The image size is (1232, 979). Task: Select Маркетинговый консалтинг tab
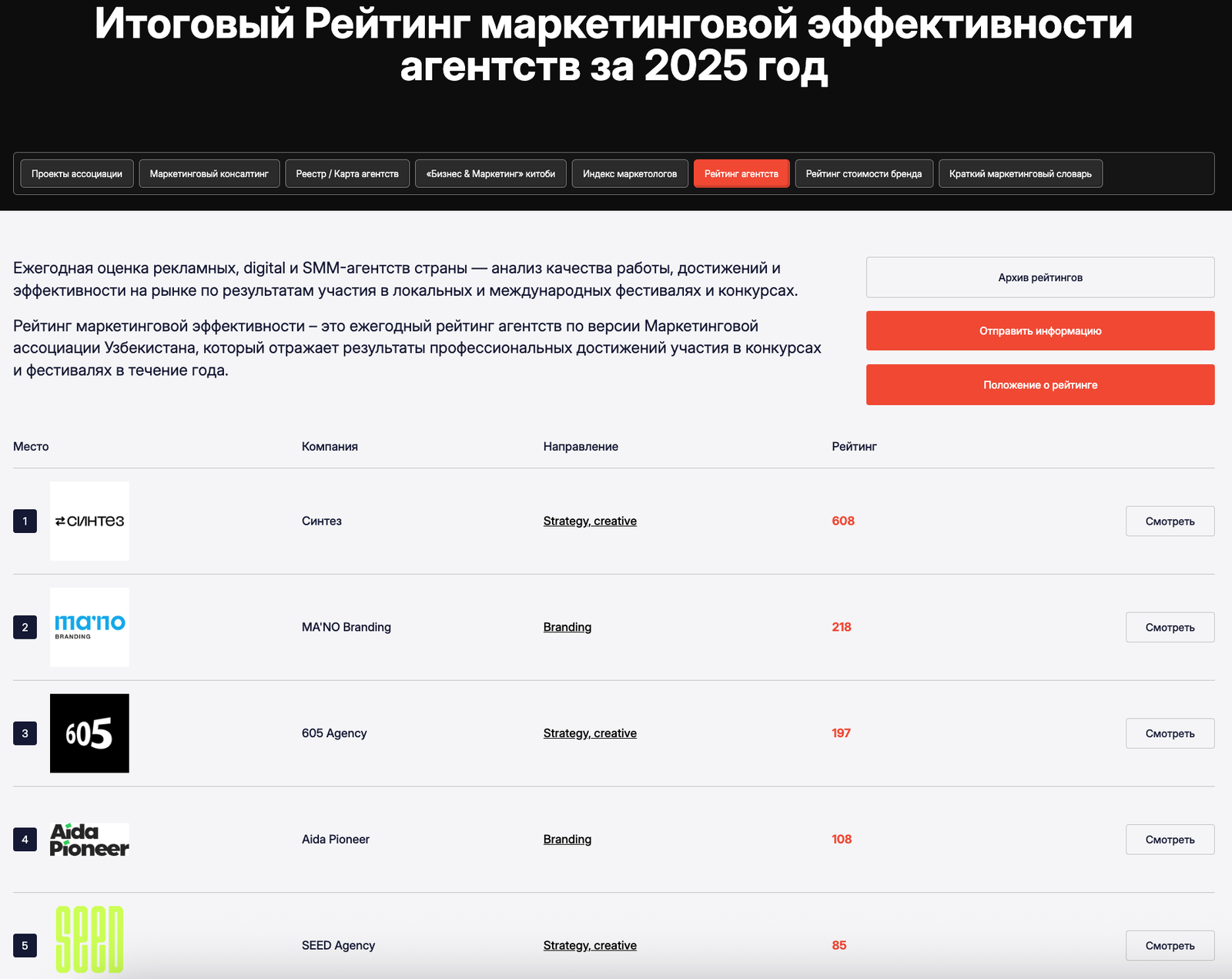[x=209, y=173]
